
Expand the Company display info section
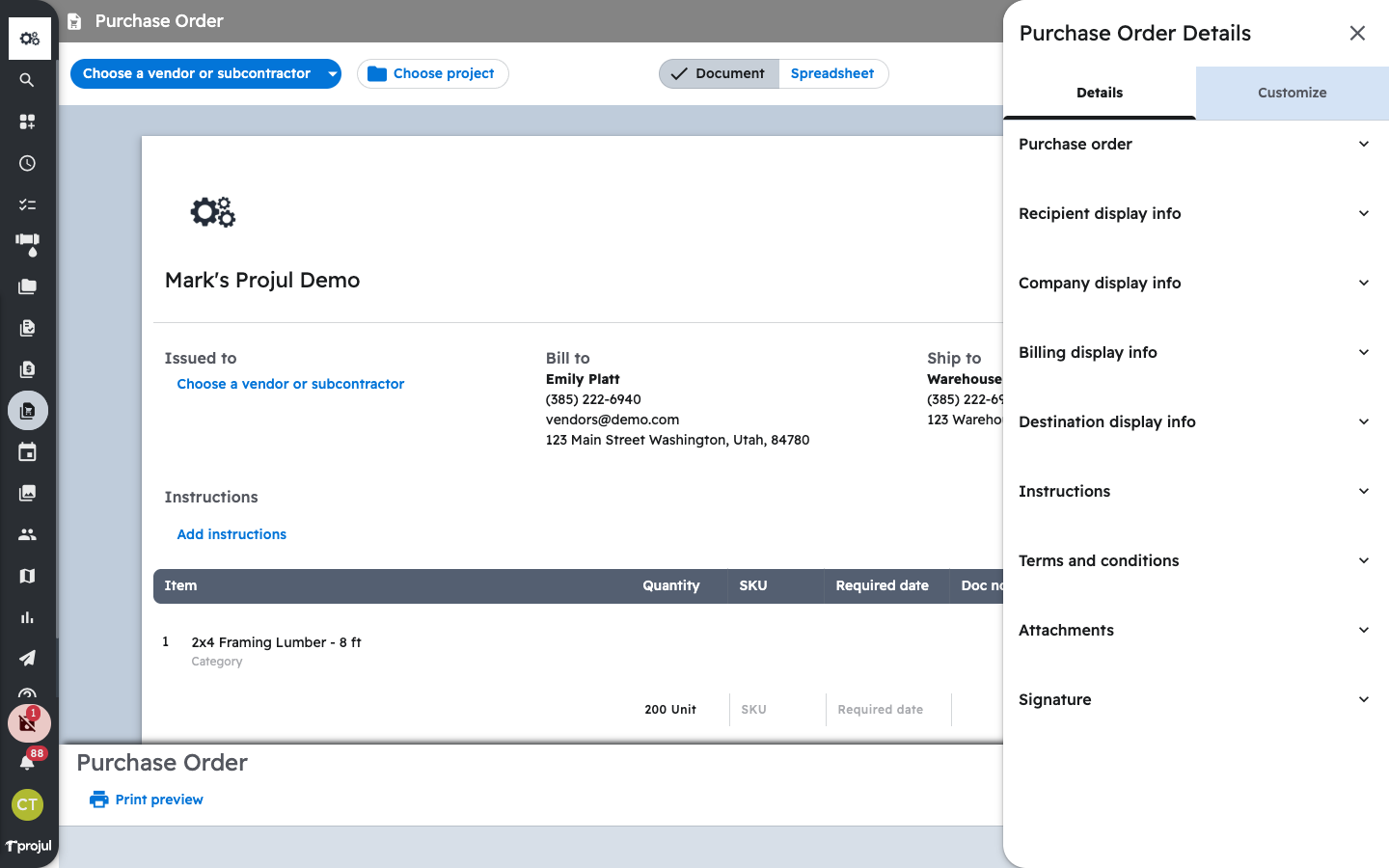[1196, 283]
